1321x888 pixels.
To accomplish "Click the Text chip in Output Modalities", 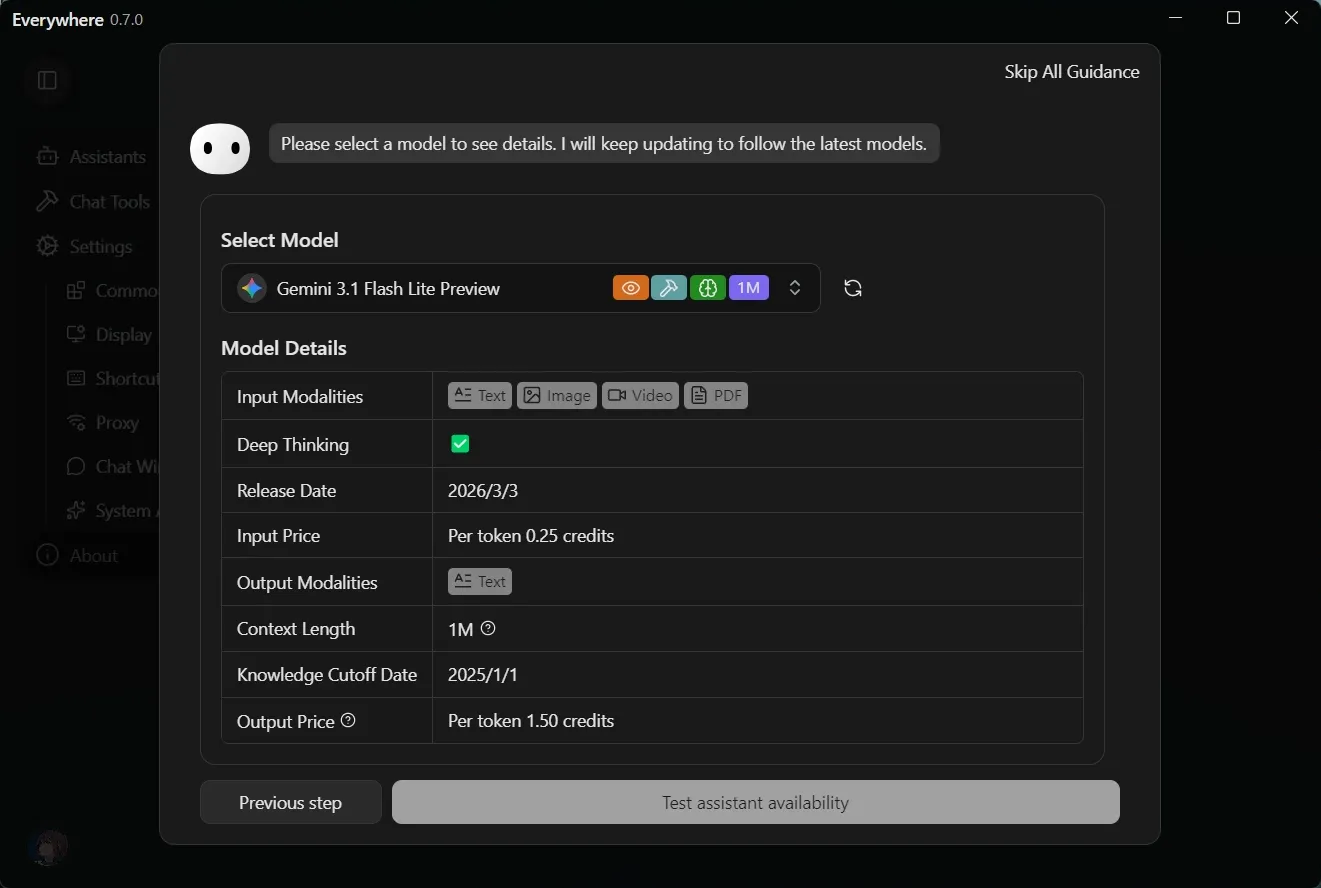I will (x=480, y=582).
